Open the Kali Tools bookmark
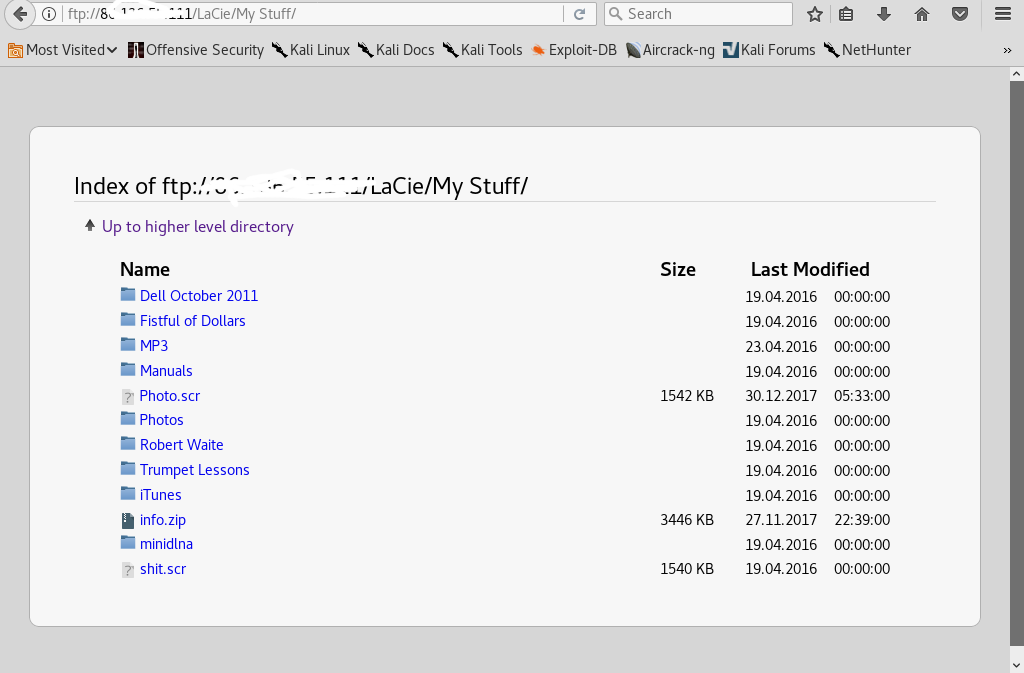Image resolution: width=1024 pixels, height=673 pixels. point(482,50)
